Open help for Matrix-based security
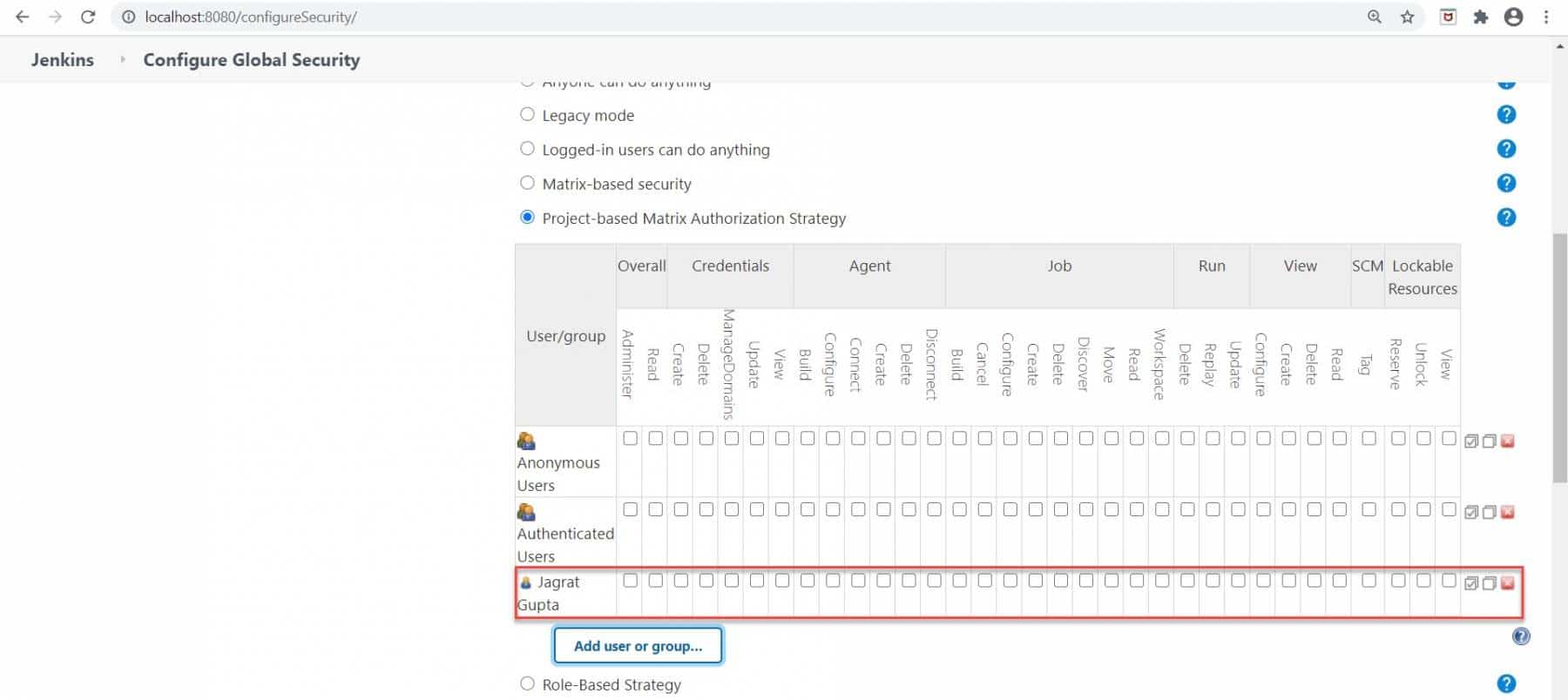This screenshot has height=700, width=1568. [x=1506, y=183]
